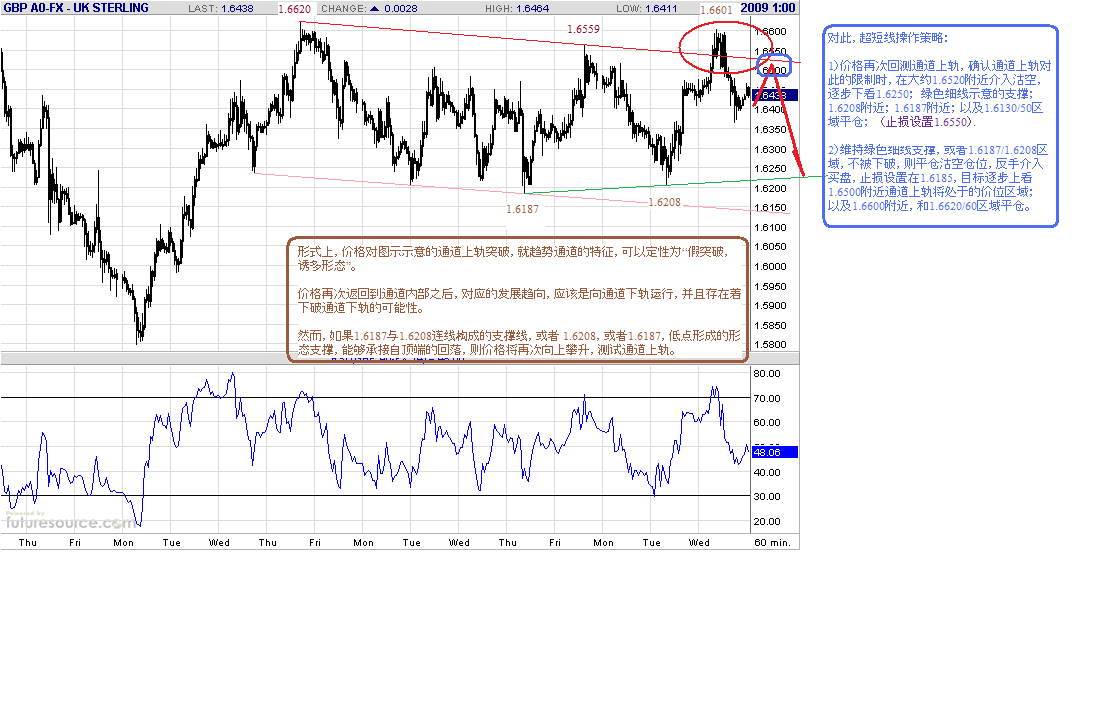
Task: Click the 60 min. interval label
Action: (x=772, y=542)
